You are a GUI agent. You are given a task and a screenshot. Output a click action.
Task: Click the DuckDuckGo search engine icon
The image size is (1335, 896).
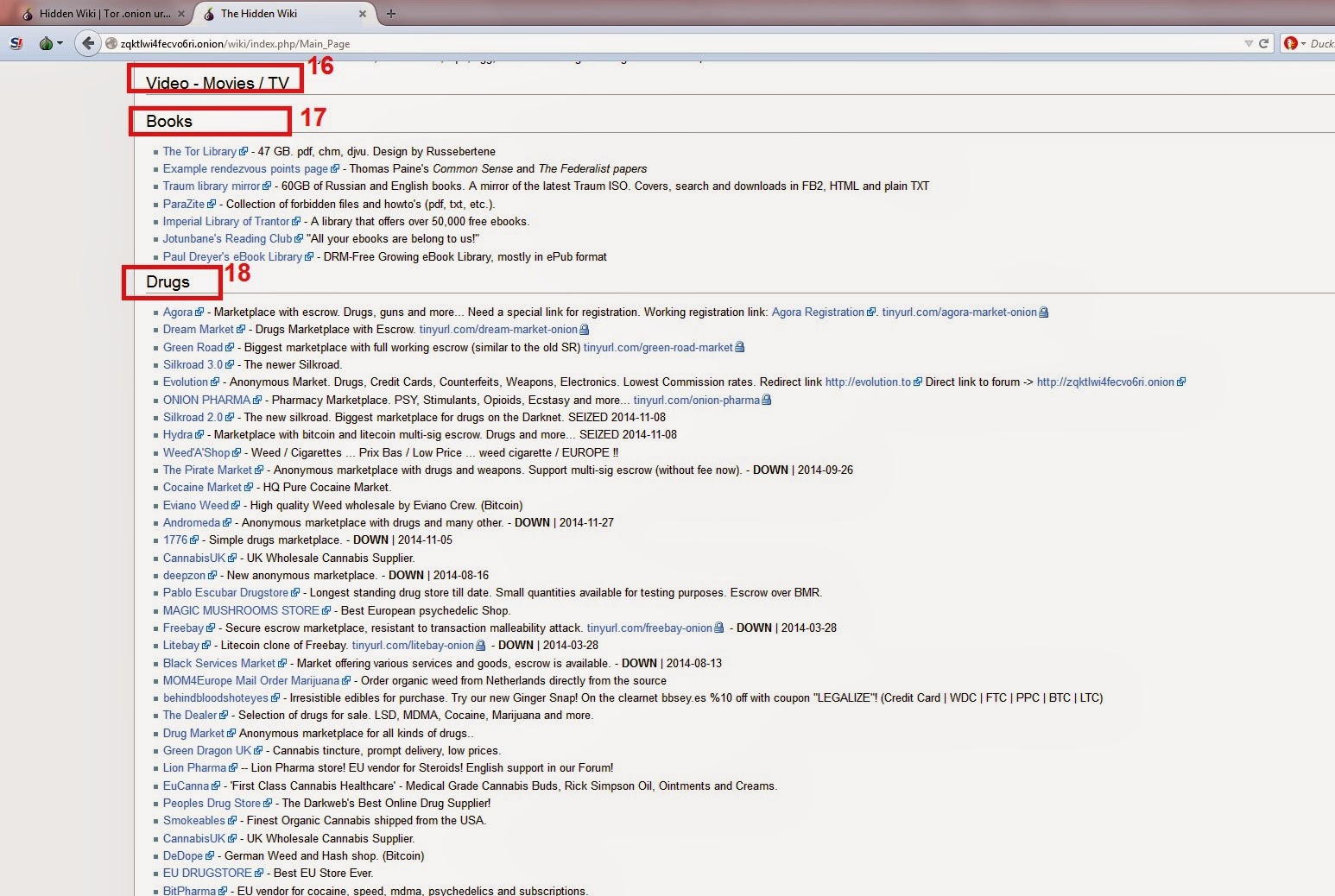click(1290, 43)
